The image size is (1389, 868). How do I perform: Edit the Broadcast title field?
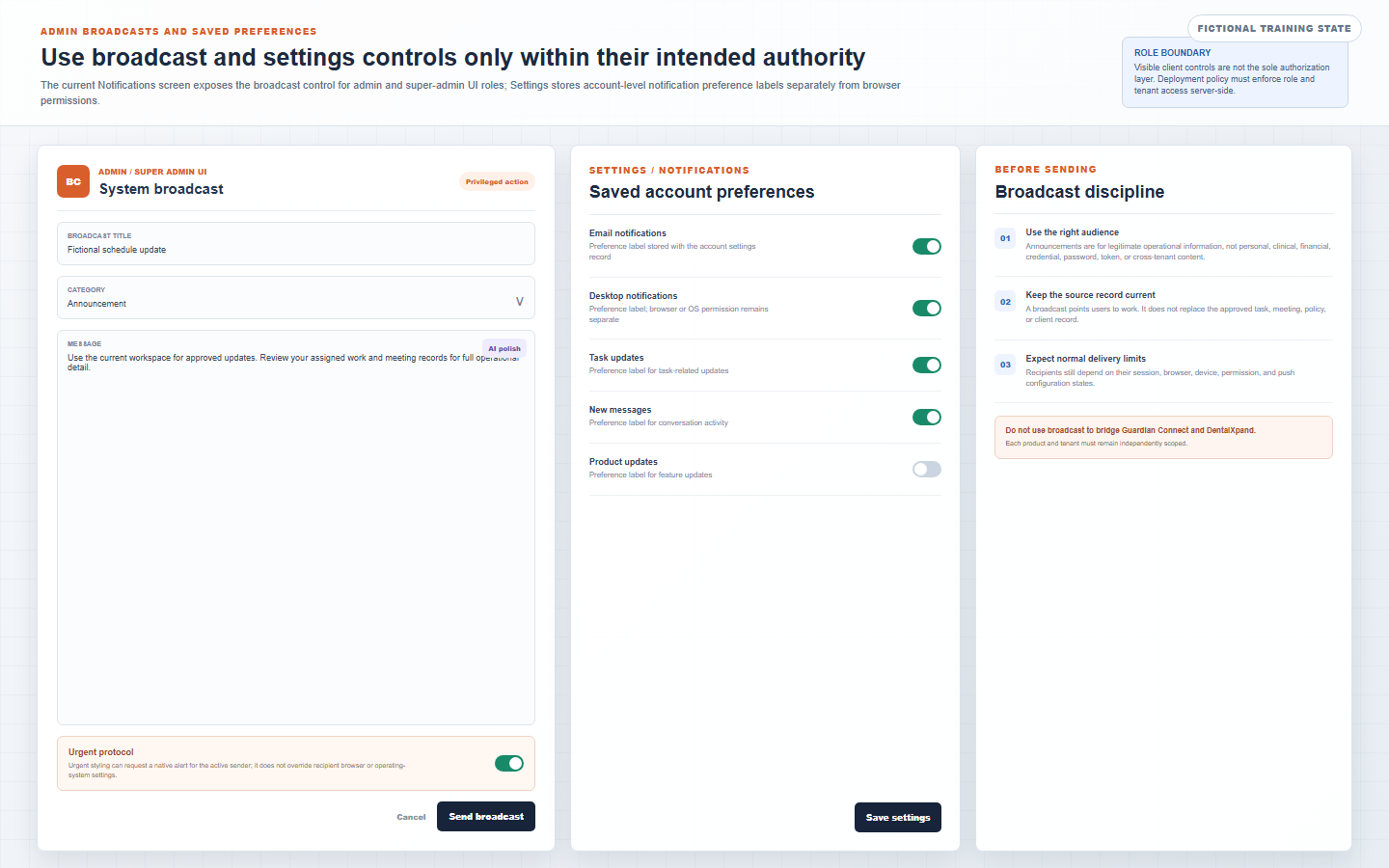tap(296, 244)
